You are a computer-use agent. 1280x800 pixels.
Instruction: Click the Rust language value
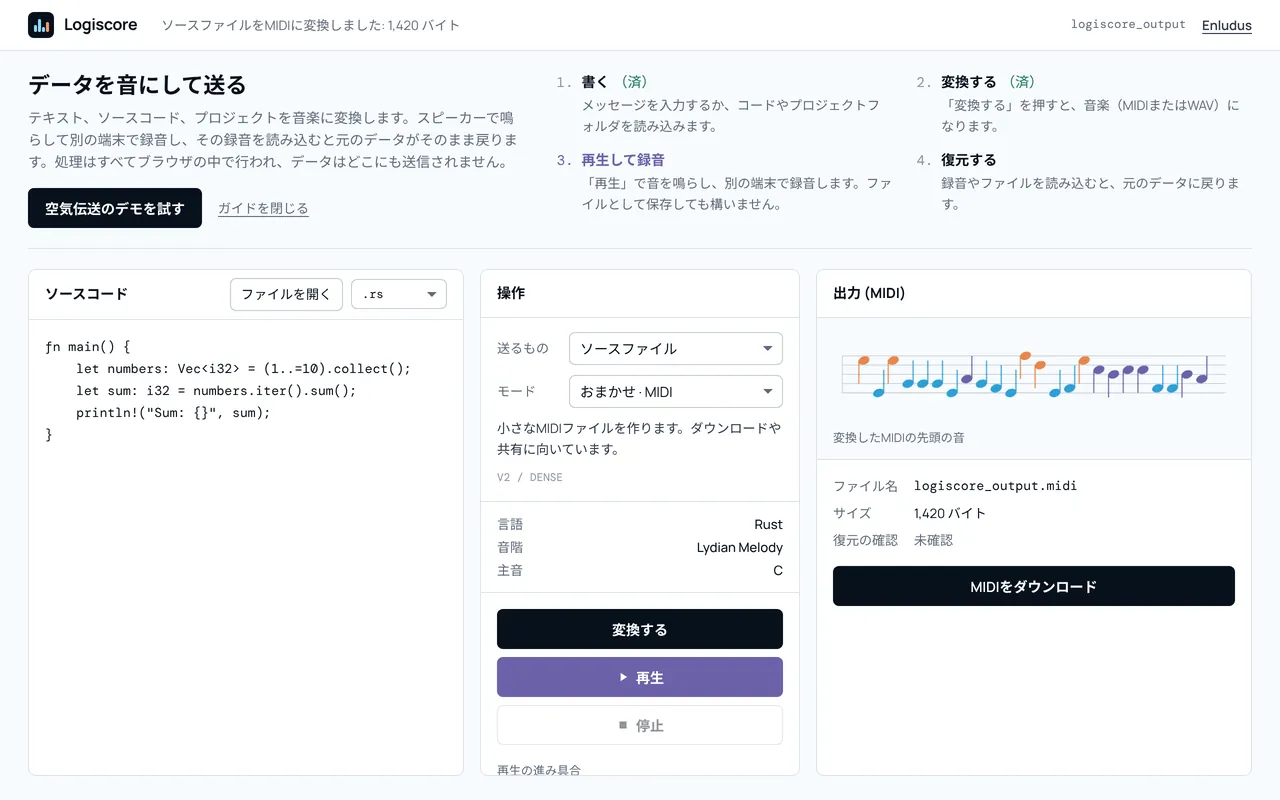(769, 524)
